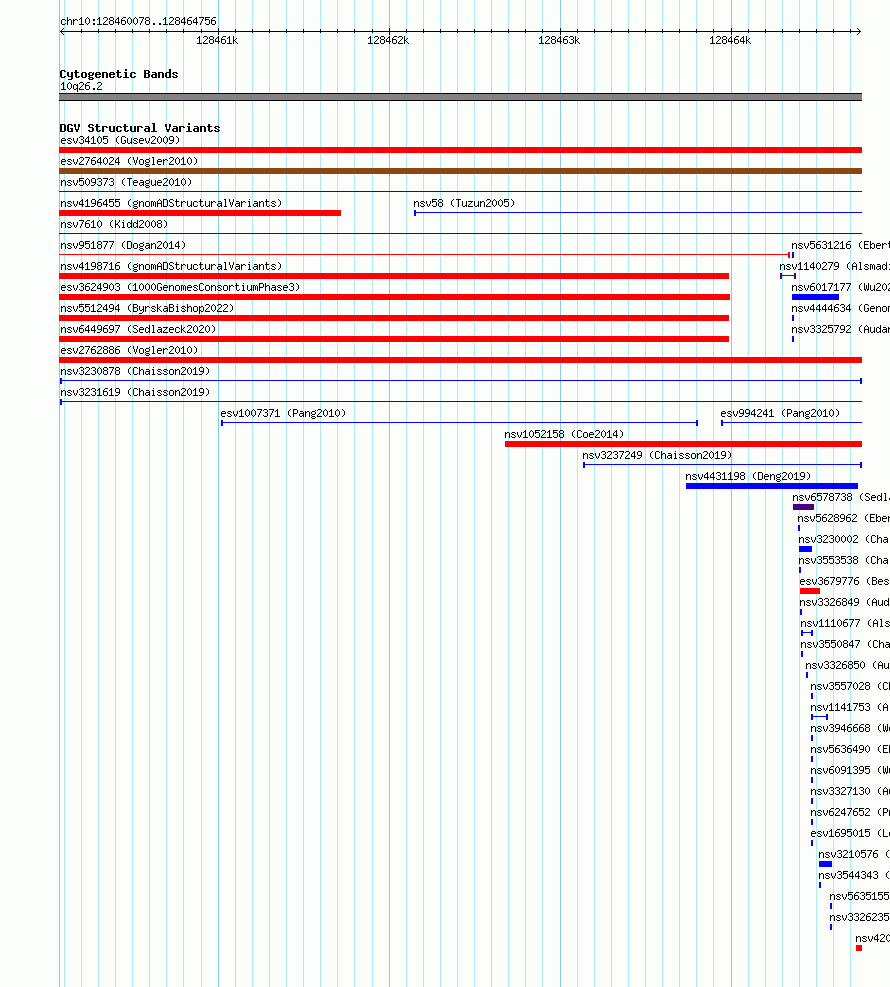This screenshot has height=987, width=890.
Task: Click esv994241 (Pang2010) label
Action: click(780, 413)
